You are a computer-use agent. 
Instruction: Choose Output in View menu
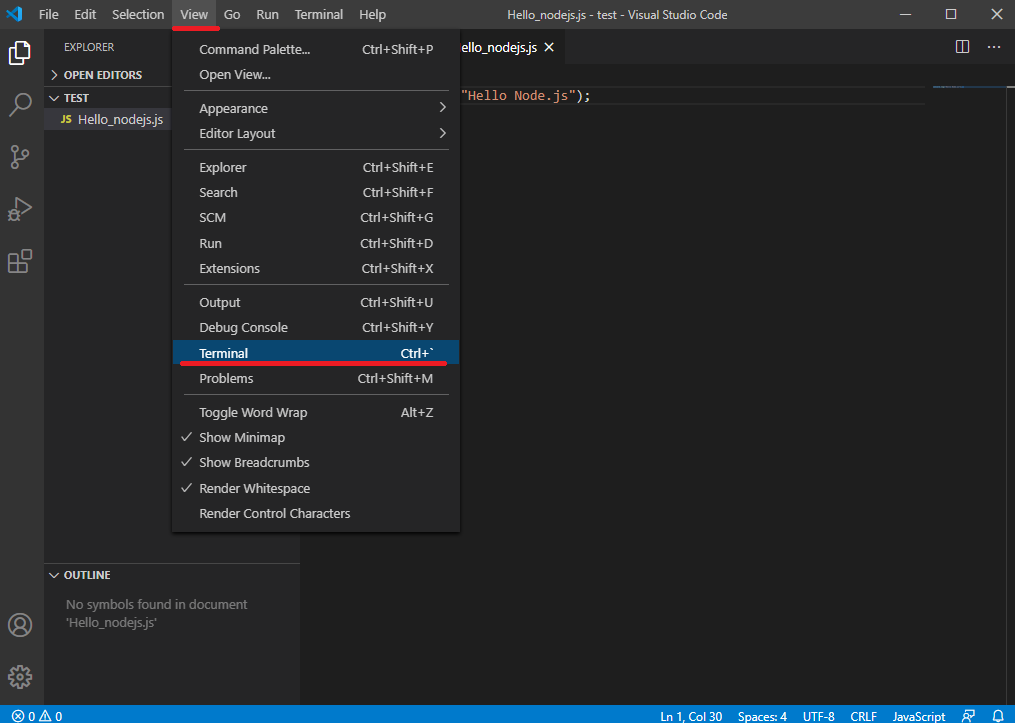point(316,302)
